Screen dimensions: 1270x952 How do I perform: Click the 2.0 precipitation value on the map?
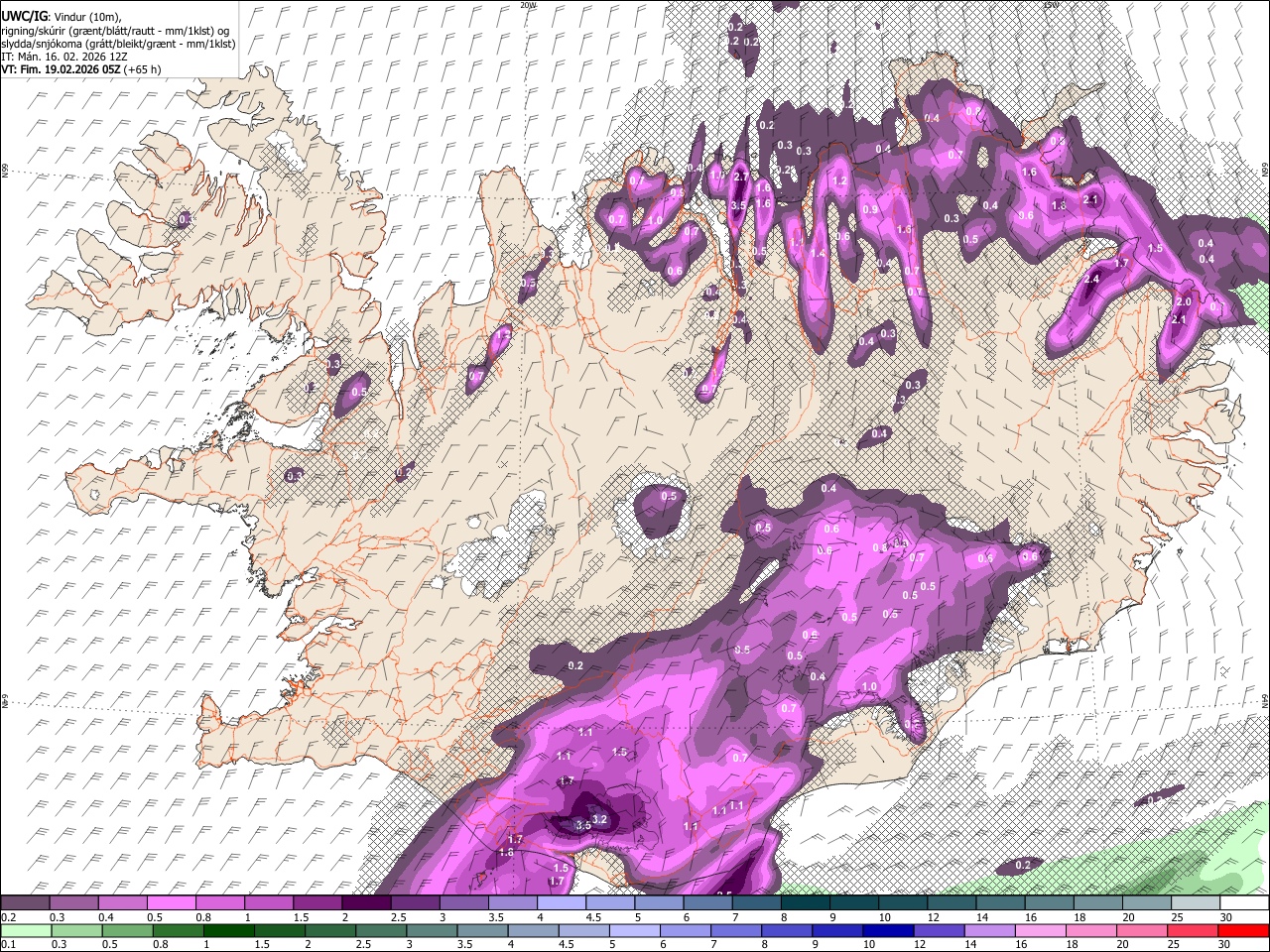pyautogui.click(x=1184, y=301)
